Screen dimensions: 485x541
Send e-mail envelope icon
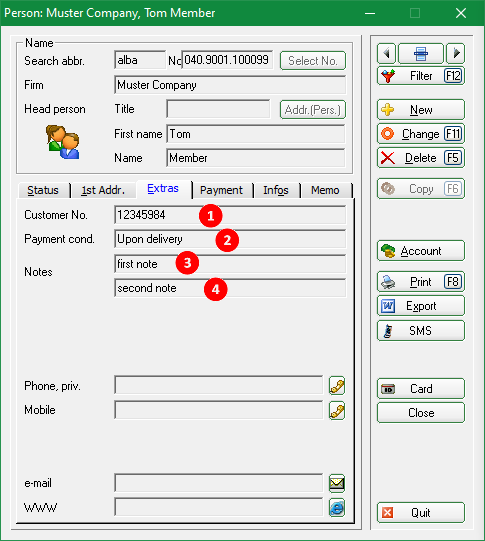337,483
